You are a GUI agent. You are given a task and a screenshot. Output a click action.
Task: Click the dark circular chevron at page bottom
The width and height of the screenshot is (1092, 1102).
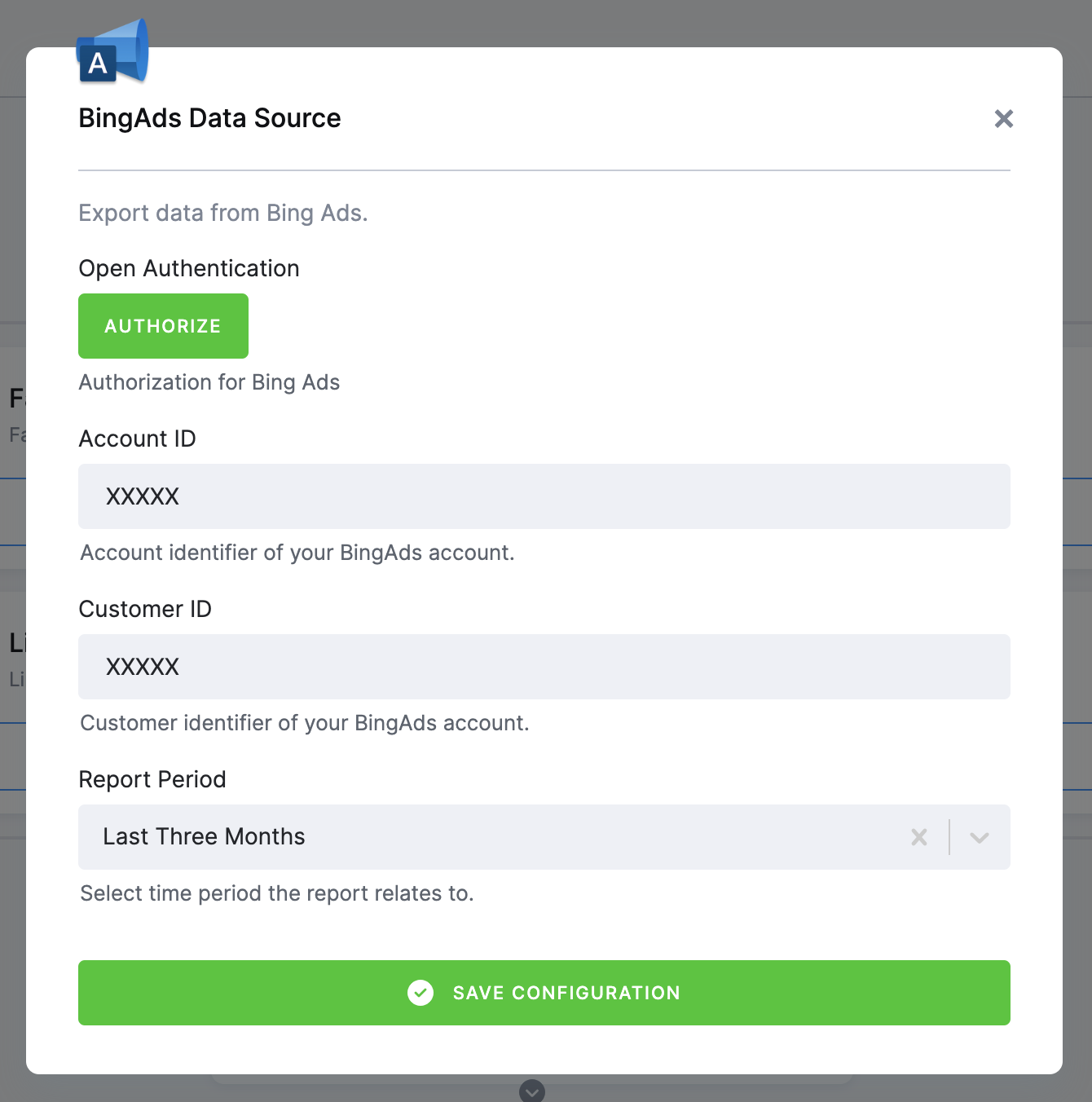[x=532, y=1091]
